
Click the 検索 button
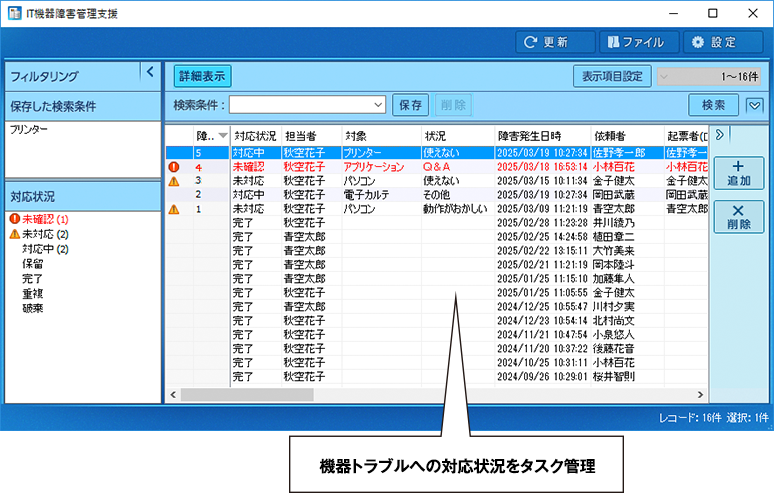pos(713,105)
